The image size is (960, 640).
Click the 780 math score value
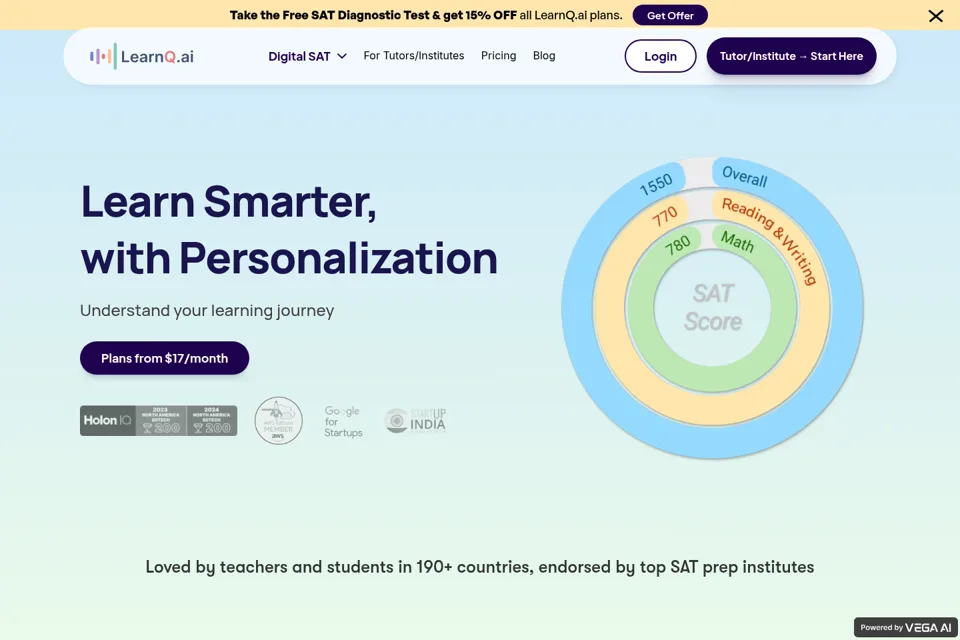[x=678, y=246]
